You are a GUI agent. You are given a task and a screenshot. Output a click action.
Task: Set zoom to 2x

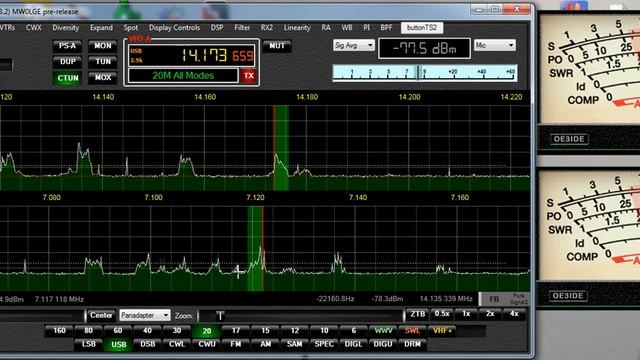(490, 314)
